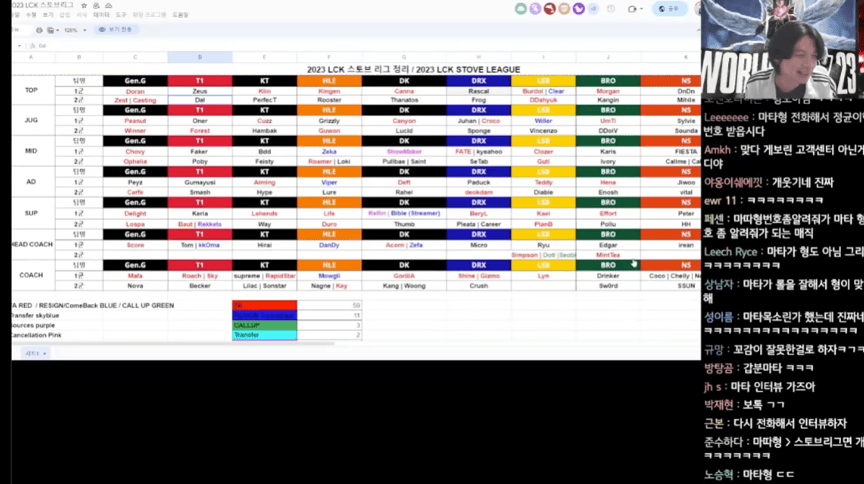Select the 'DanDy' head coach cell

click(x=329, y=245)
